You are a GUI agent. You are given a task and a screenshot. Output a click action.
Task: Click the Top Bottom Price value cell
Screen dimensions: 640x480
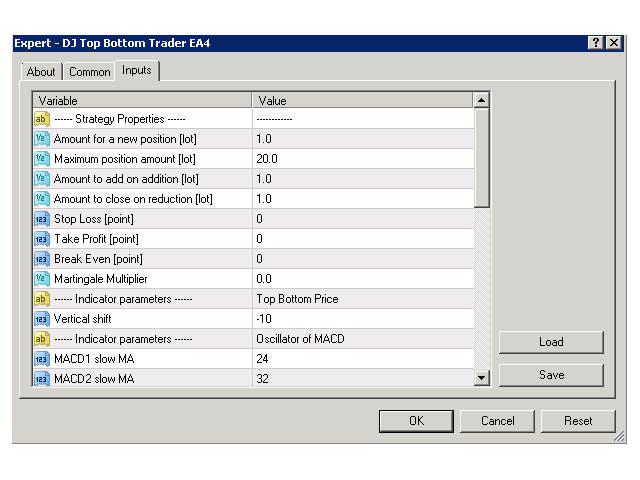point(363,299)
